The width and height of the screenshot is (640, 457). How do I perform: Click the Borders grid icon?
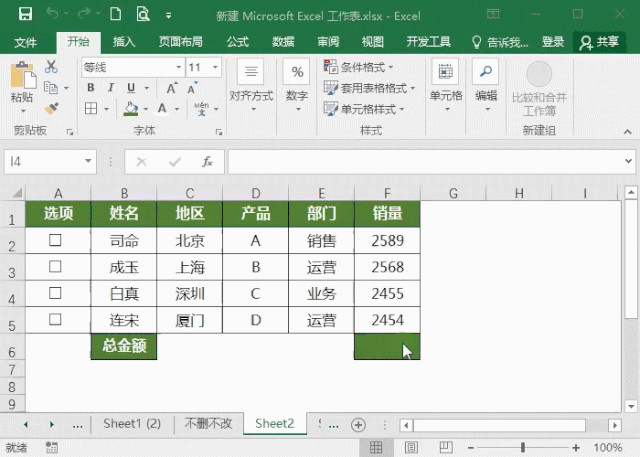coord(91,109)
